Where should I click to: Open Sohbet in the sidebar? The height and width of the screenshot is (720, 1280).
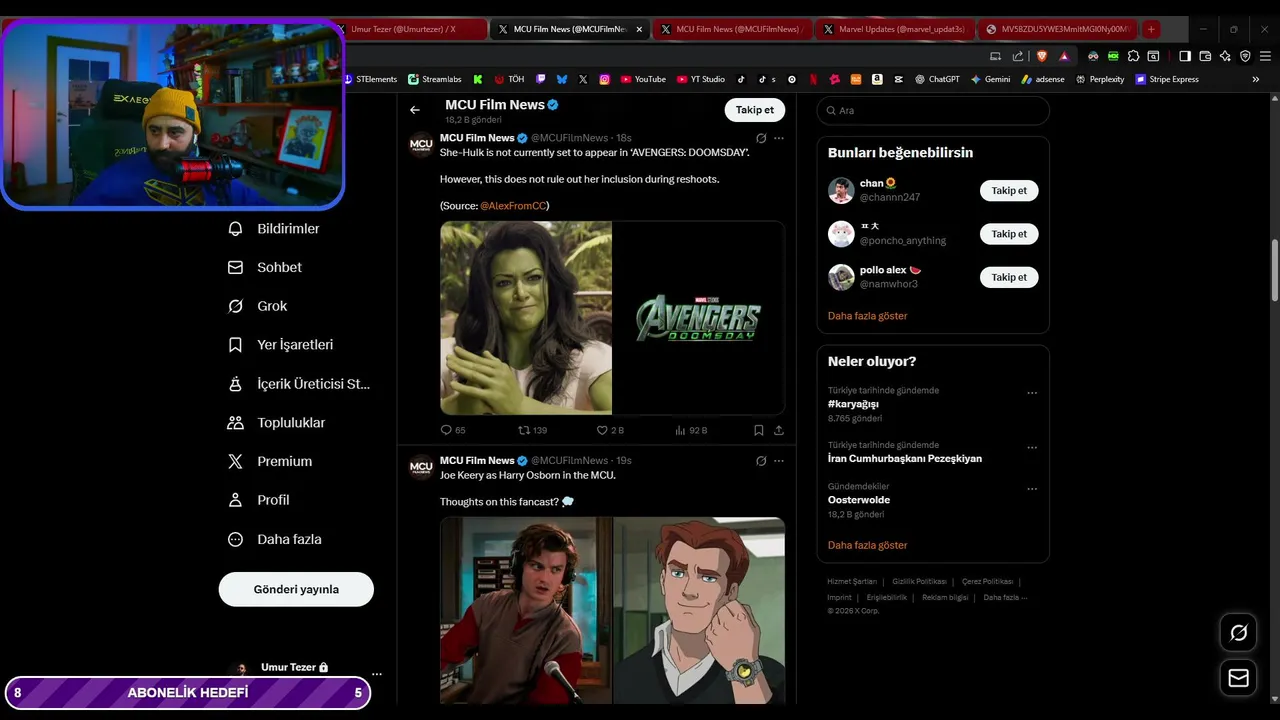pos(265,267)
